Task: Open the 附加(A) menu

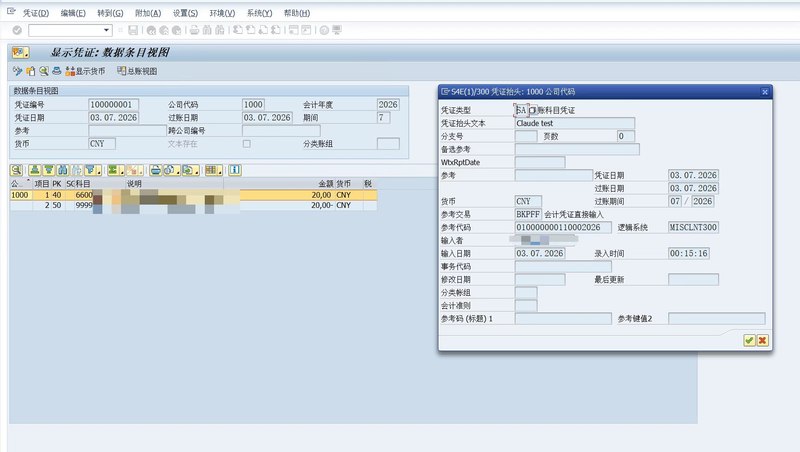Action: (148, 13)
